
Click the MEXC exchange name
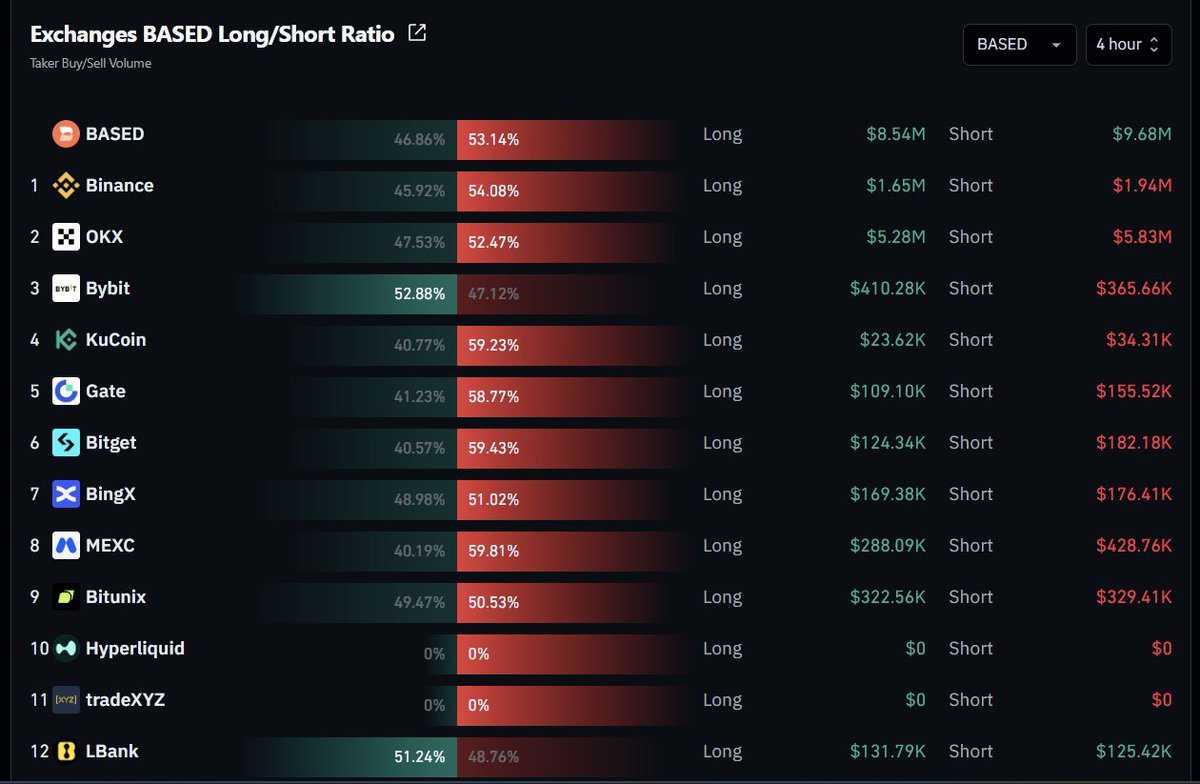pos(110,545)
